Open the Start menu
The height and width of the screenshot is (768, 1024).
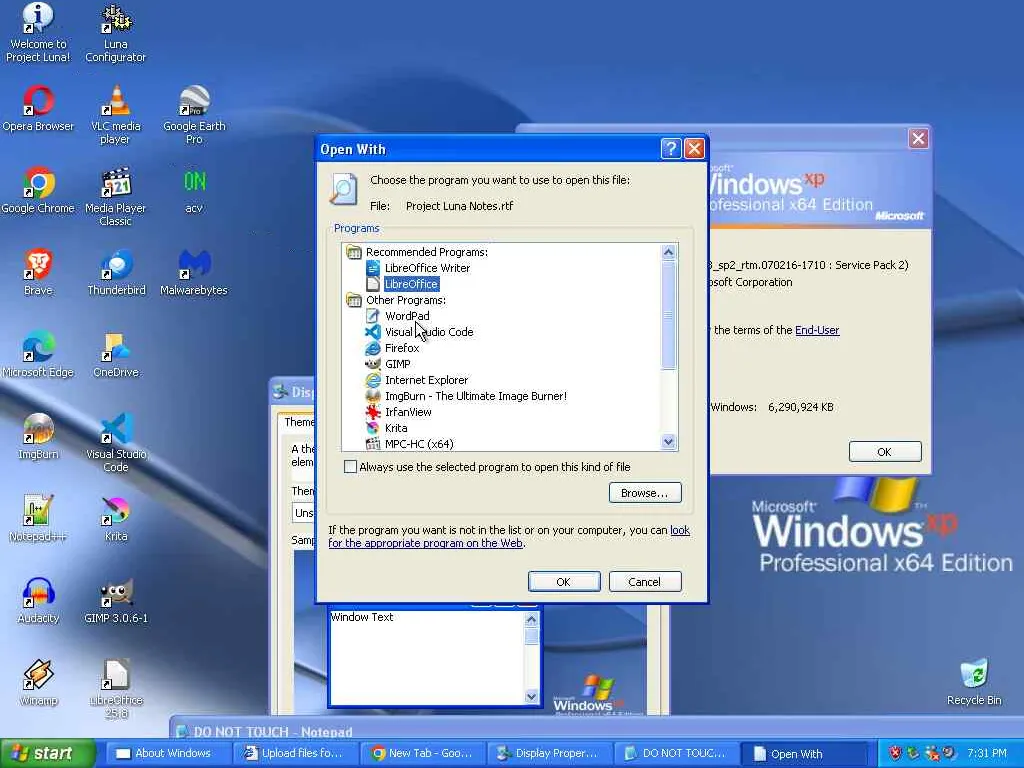47,754
